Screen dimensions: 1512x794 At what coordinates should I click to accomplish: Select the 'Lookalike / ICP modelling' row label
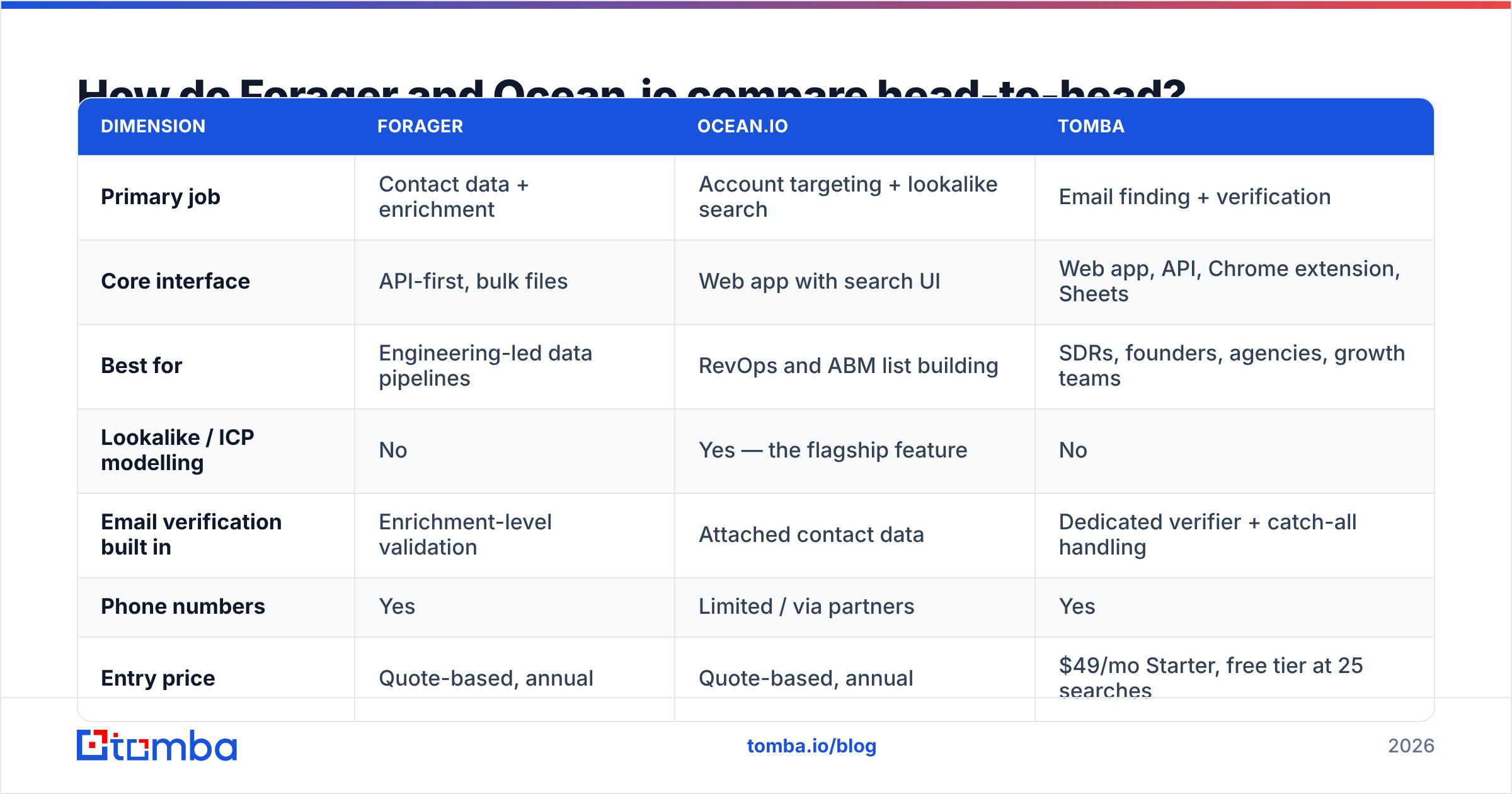[178, 450]
